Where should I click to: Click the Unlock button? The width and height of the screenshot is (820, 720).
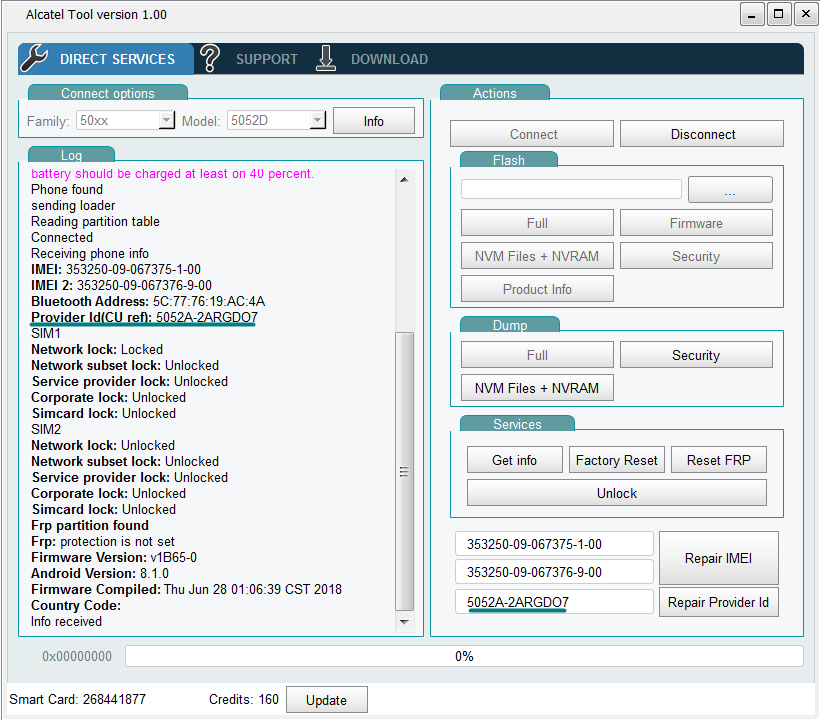[617, 493]
